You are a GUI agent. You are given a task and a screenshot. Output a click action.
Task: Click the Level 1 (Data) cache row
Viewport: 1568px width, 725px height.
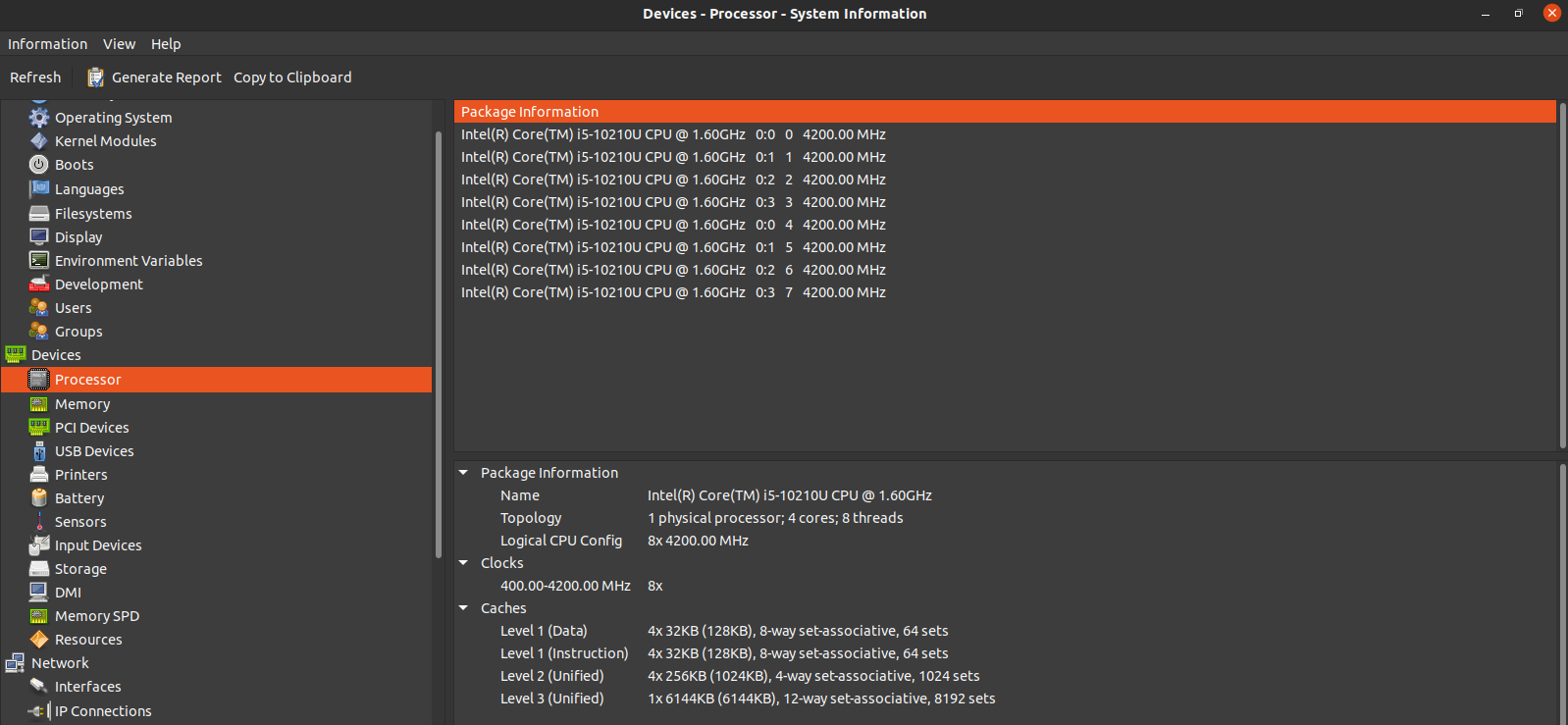tap(1005, 631)
